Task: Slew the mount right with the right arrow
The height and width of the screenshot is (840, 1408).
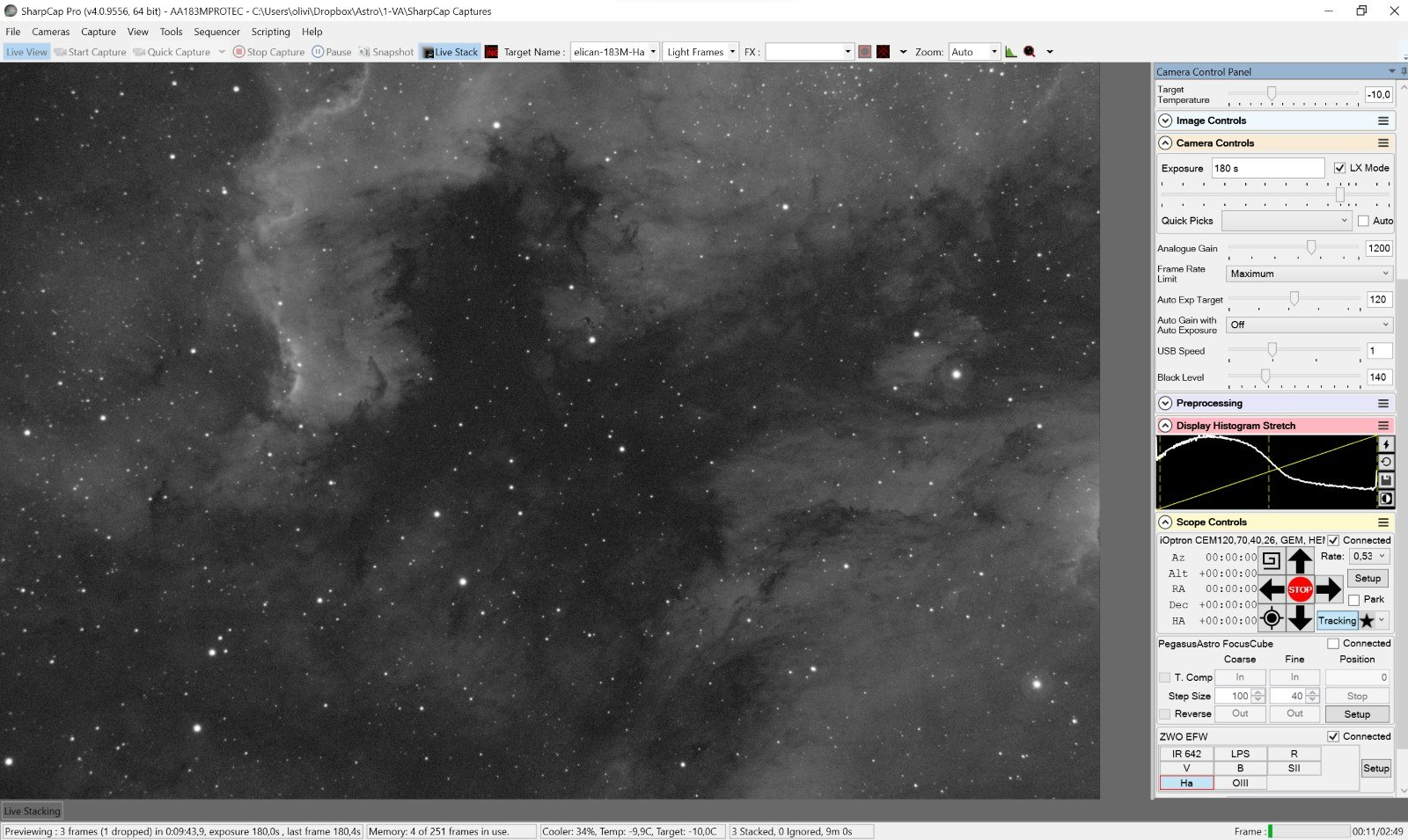Action: pos(1329,589)
